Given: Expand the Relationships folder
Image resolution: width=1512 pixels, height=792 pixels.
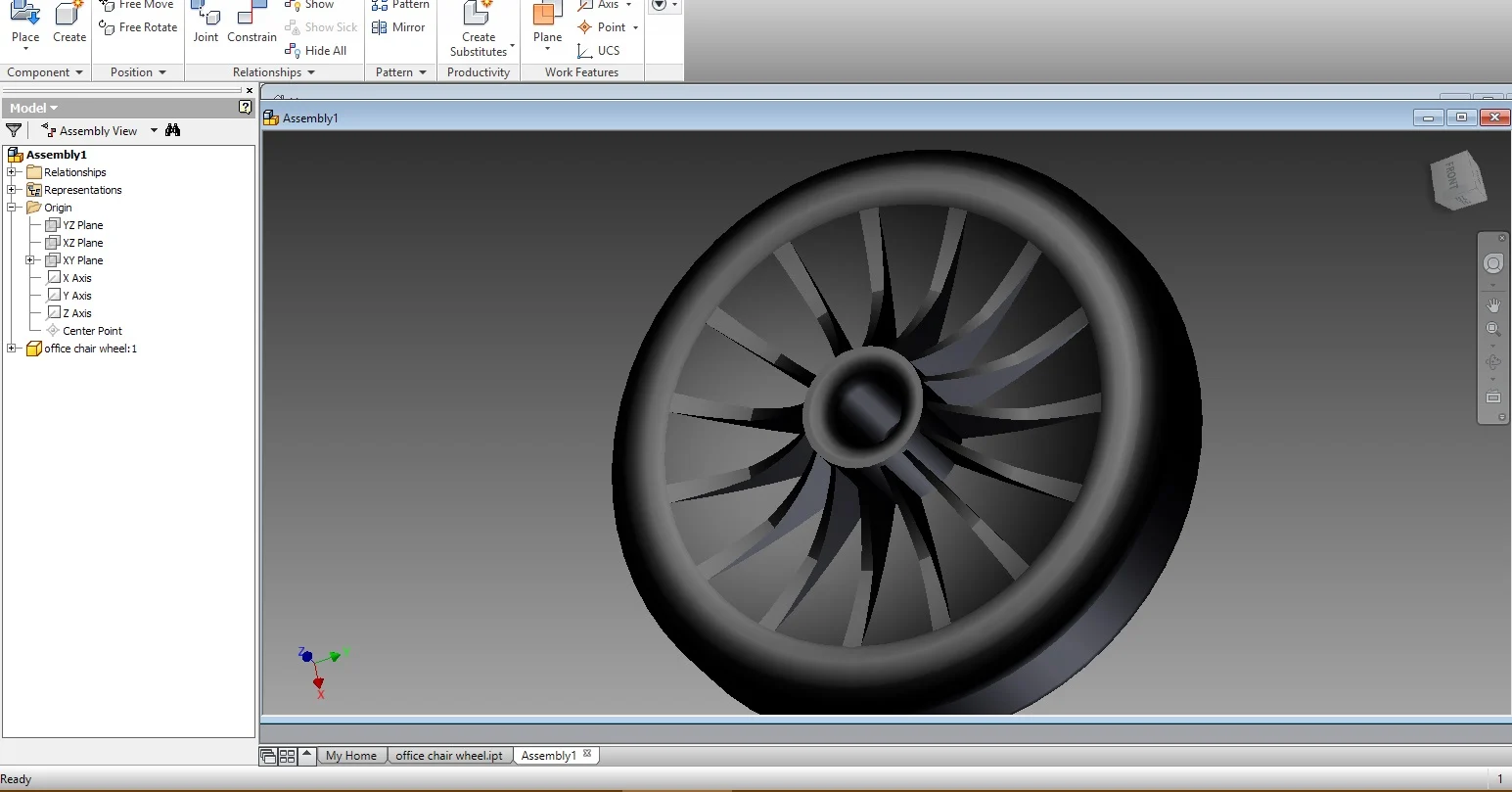Looking at the screenshot, I should coord(12,172).
